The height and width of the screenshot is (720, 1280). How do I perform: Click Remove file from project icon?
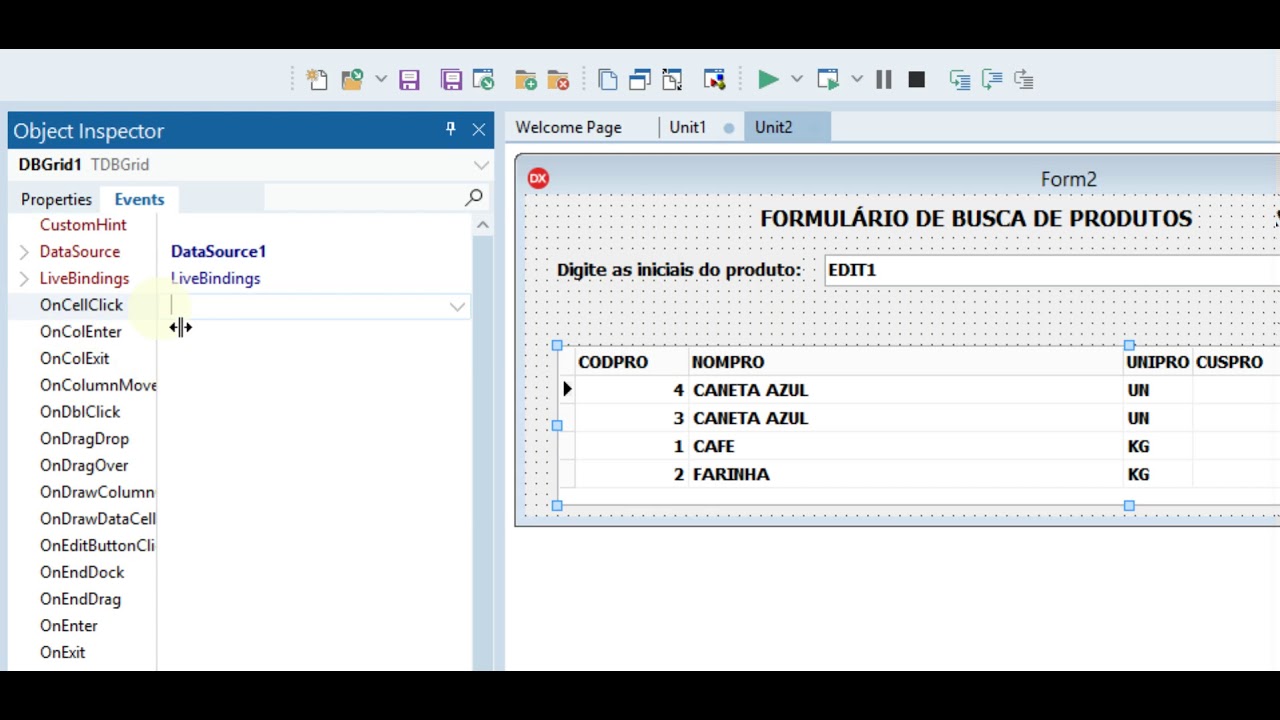[558, 80]
